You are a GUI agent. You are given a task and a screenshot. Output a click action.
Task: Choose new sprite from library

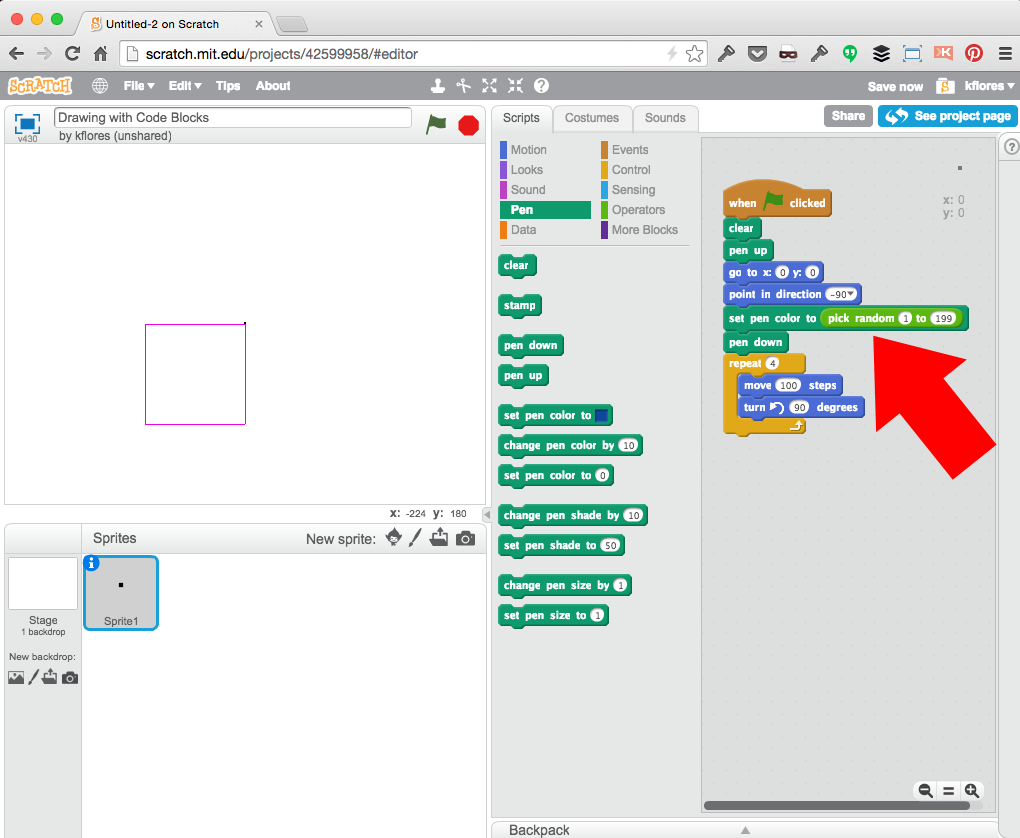coord(394,538)
